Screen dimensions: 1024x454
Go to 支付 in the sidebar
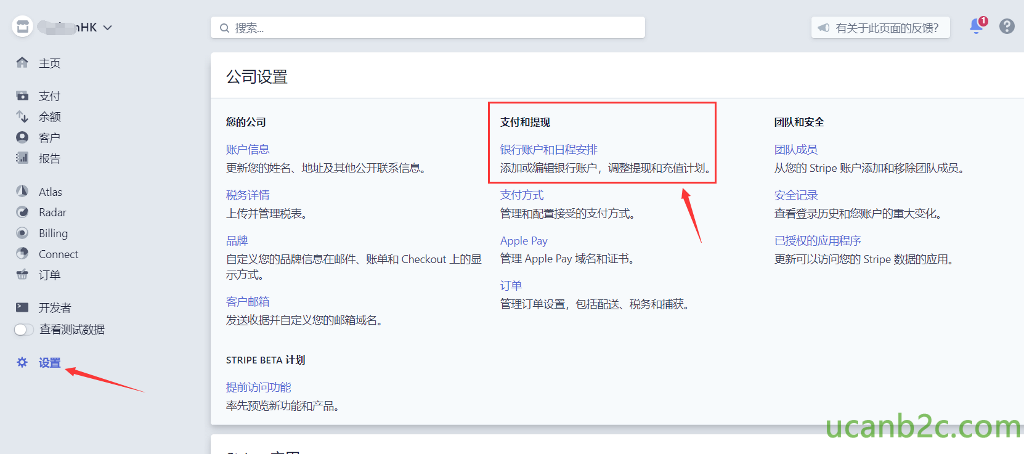tap(50, 96)
